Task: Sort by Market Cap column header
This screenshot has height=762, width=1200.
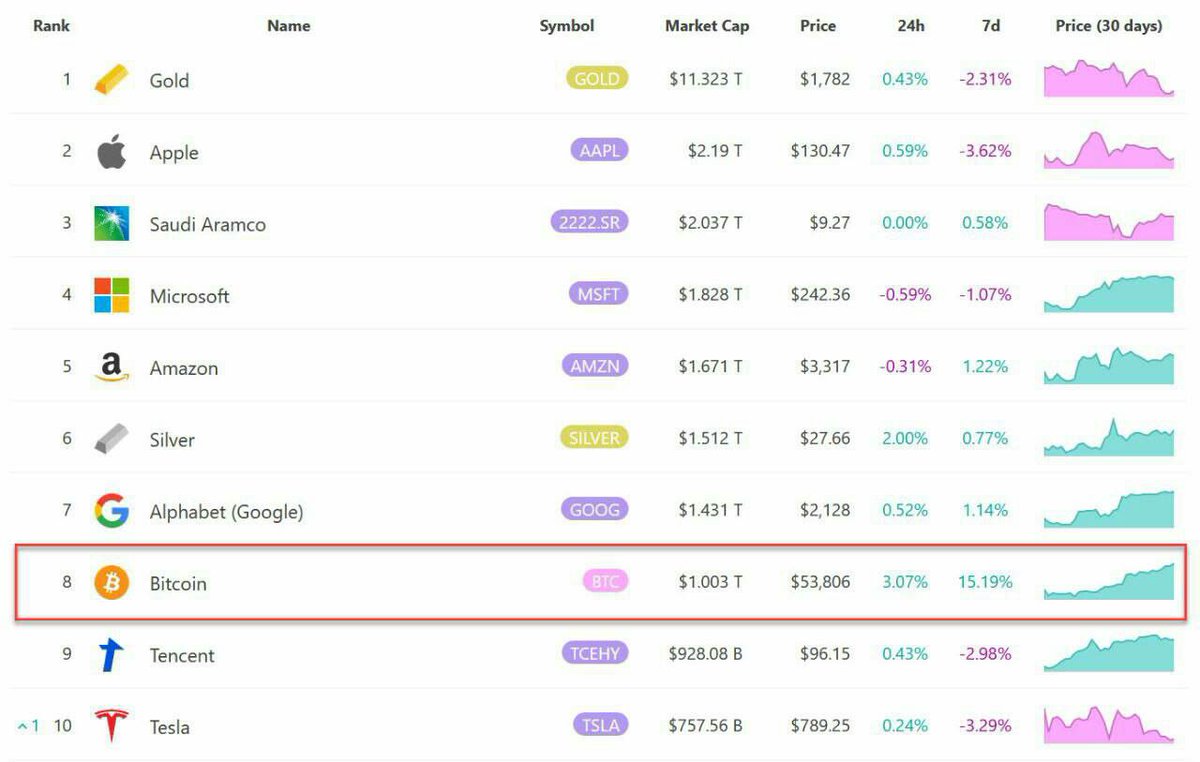Action: tap(707, 26)
